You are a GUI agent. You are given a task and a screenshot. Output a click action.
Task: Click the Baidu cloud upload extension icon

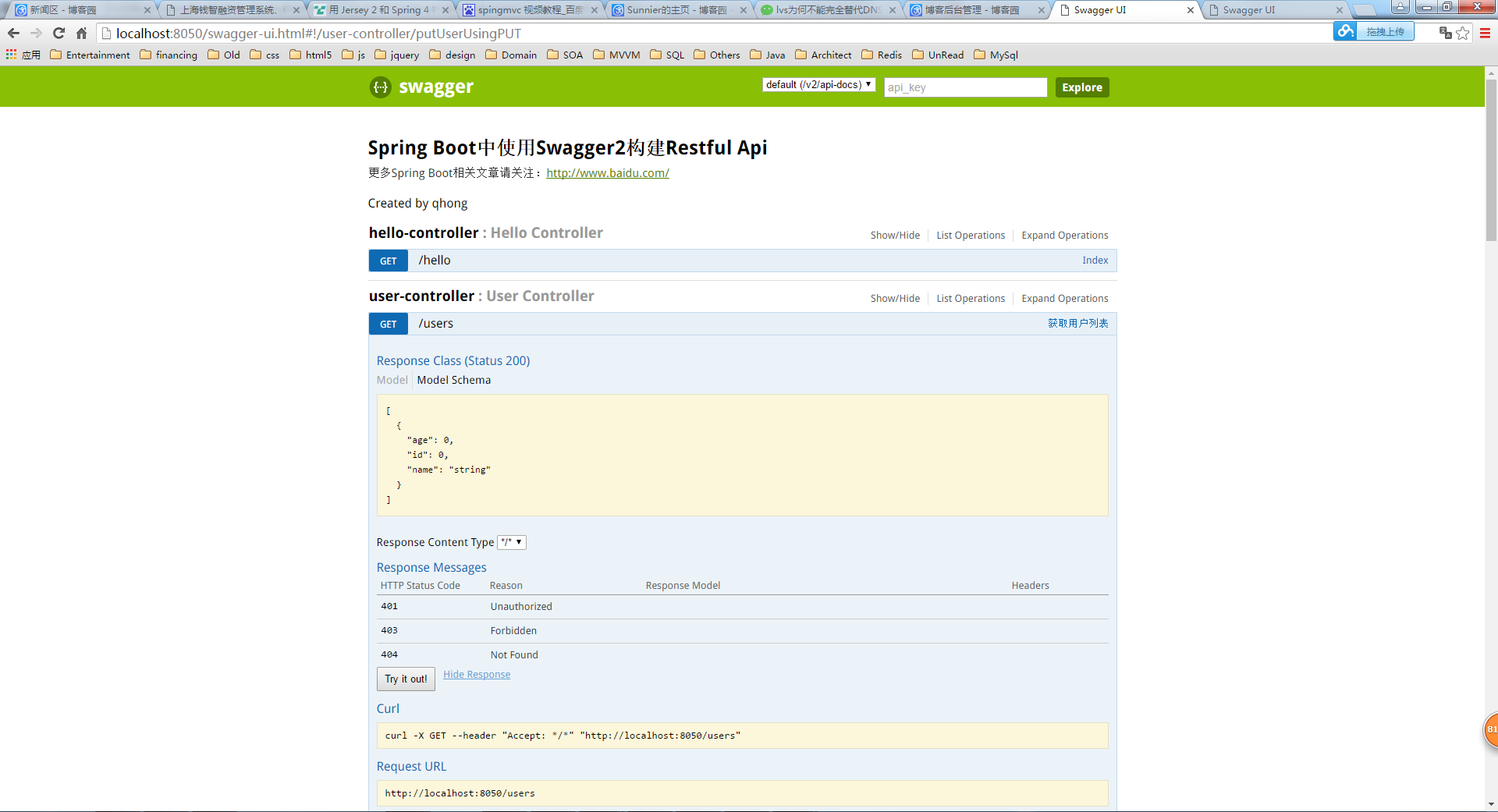pyautogui.click(x=1345, y=31)
